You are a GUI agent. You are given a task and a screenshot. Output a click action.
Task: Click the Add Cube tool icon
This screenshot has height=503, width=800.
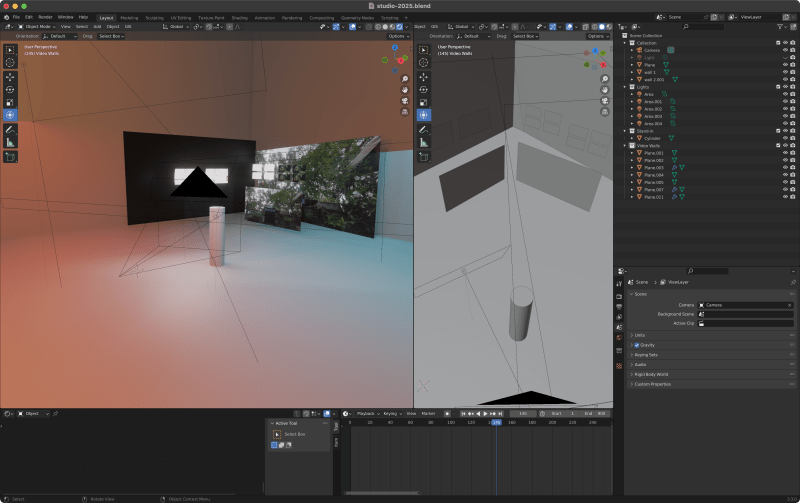[x=10, y=156]
